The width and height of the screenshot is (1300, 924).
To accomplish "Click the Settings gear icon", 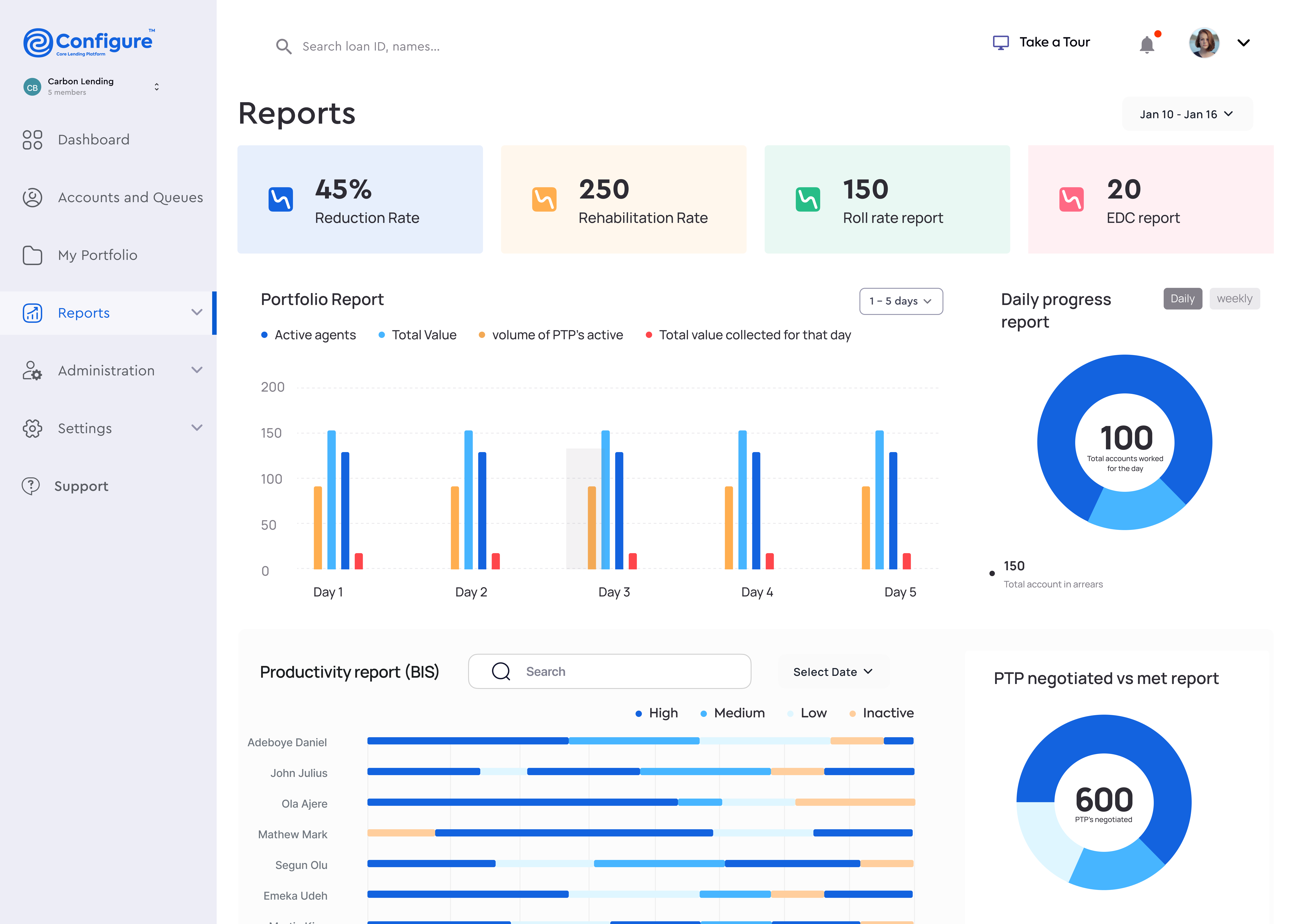I will click(32, 428).
